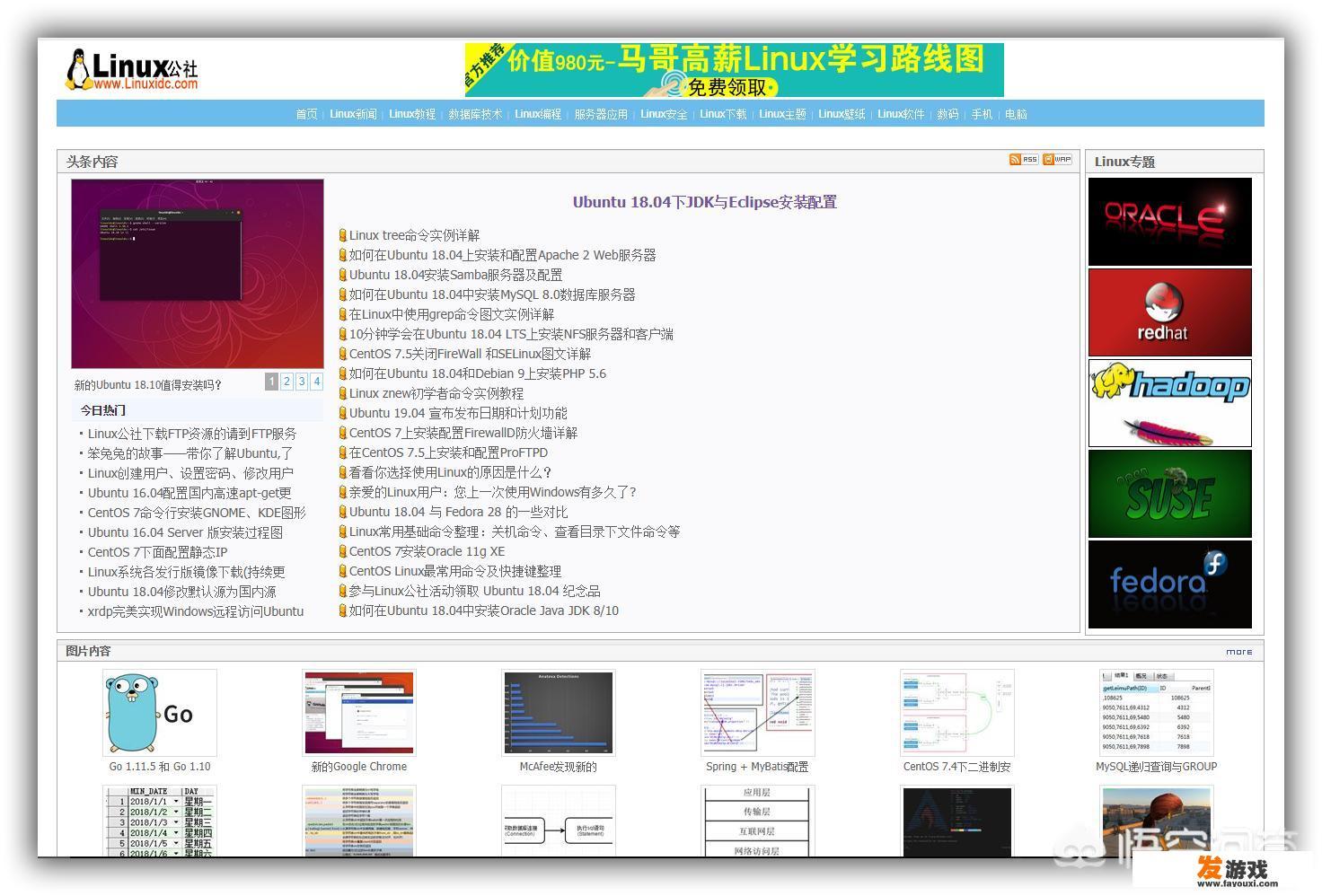Open Linux壁纸 in the navigation bar
1322x896 pixels.
(842, 114)
